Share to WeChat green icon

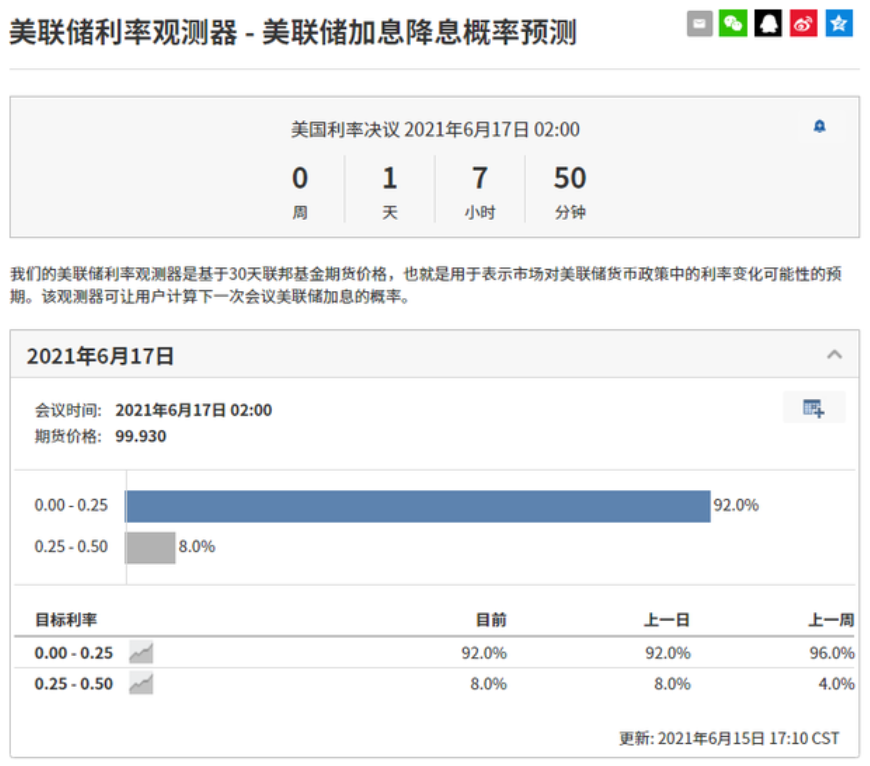point(733,23)
